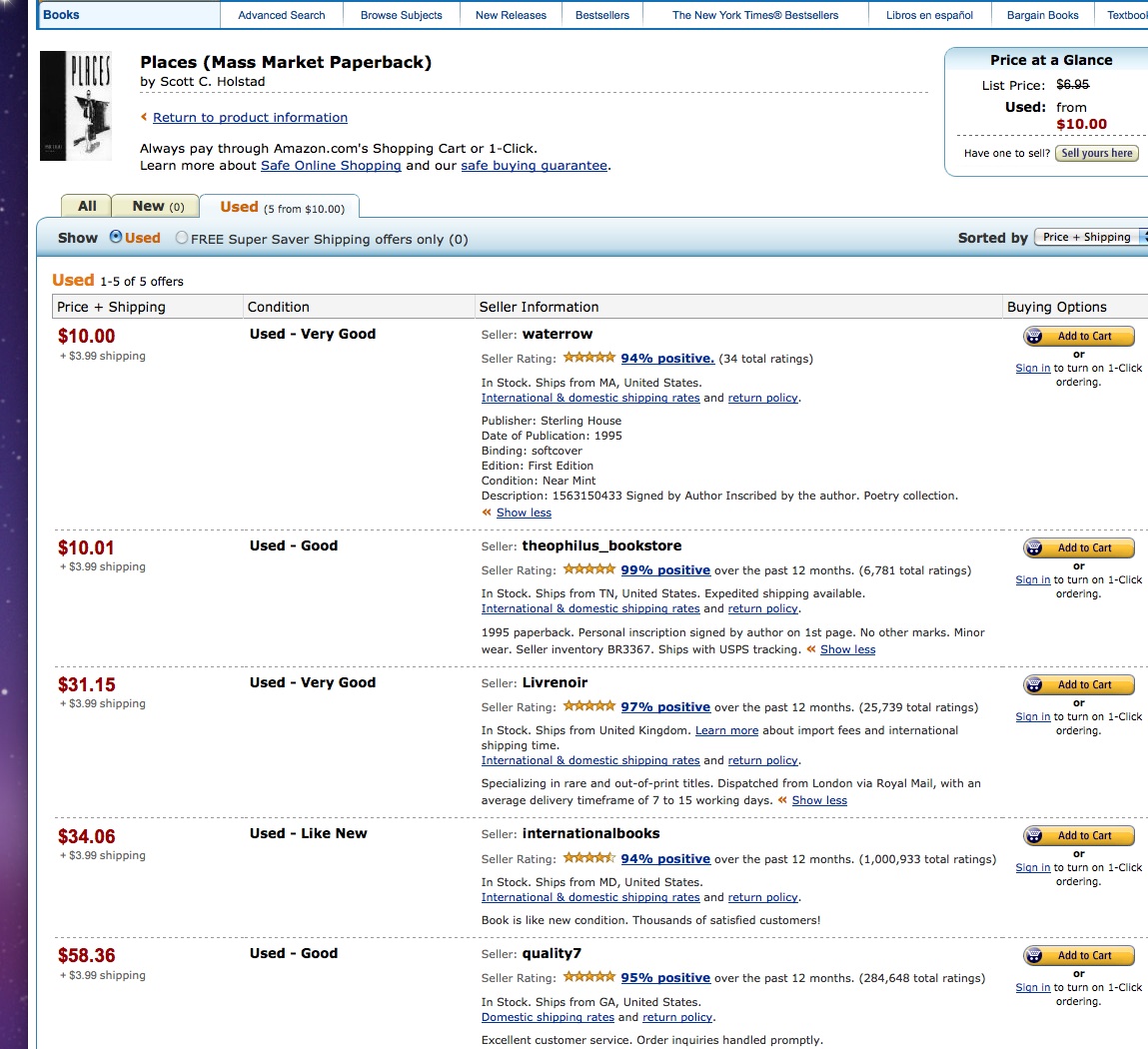The image size is (1148, 1049).
Task: Add waterrow's $10.00 offer to cart
Action: tap(1079, 337)
